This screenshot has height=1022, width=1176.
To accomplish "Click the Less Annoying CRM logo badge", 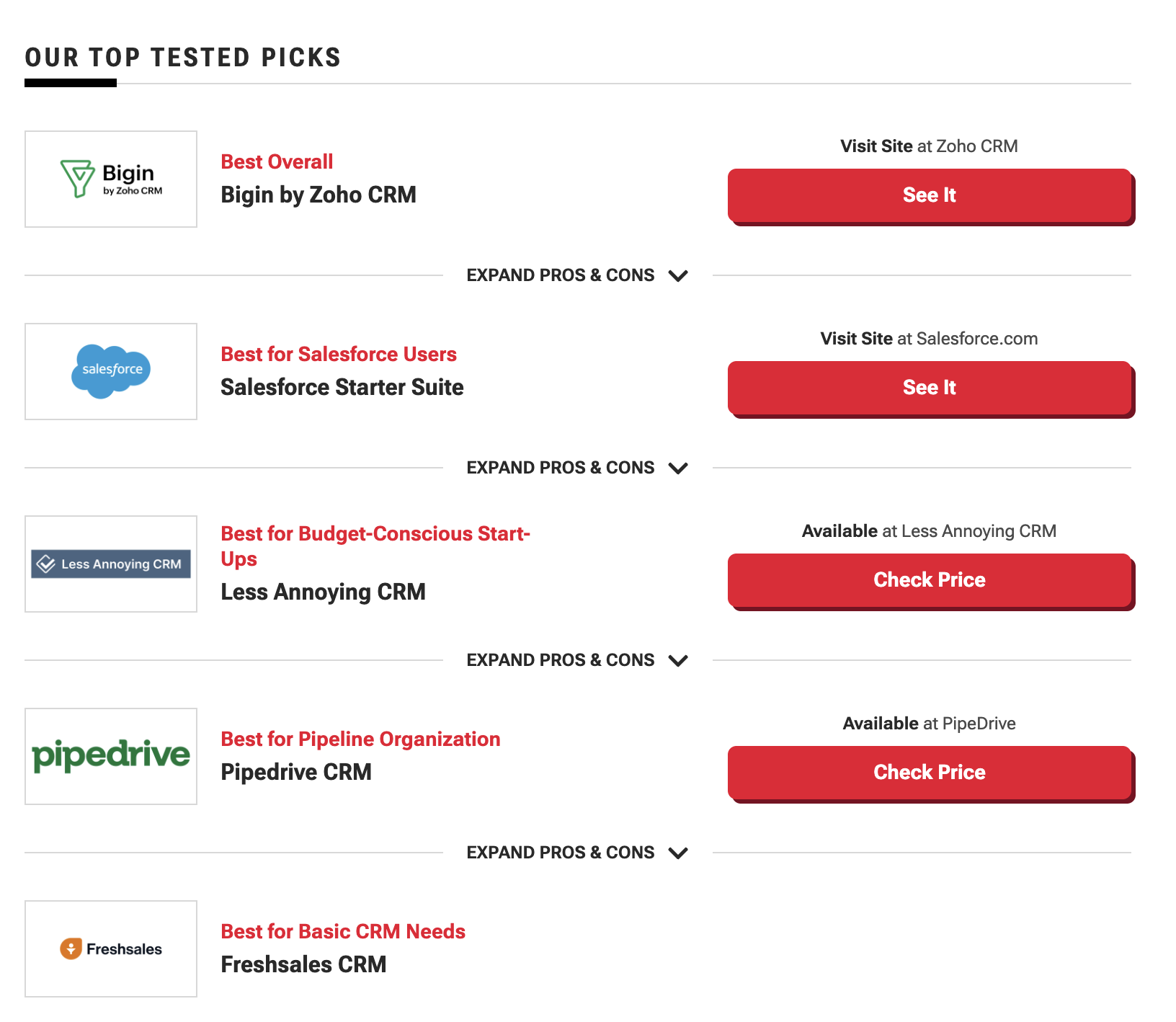I will click(x=110, y=564).
